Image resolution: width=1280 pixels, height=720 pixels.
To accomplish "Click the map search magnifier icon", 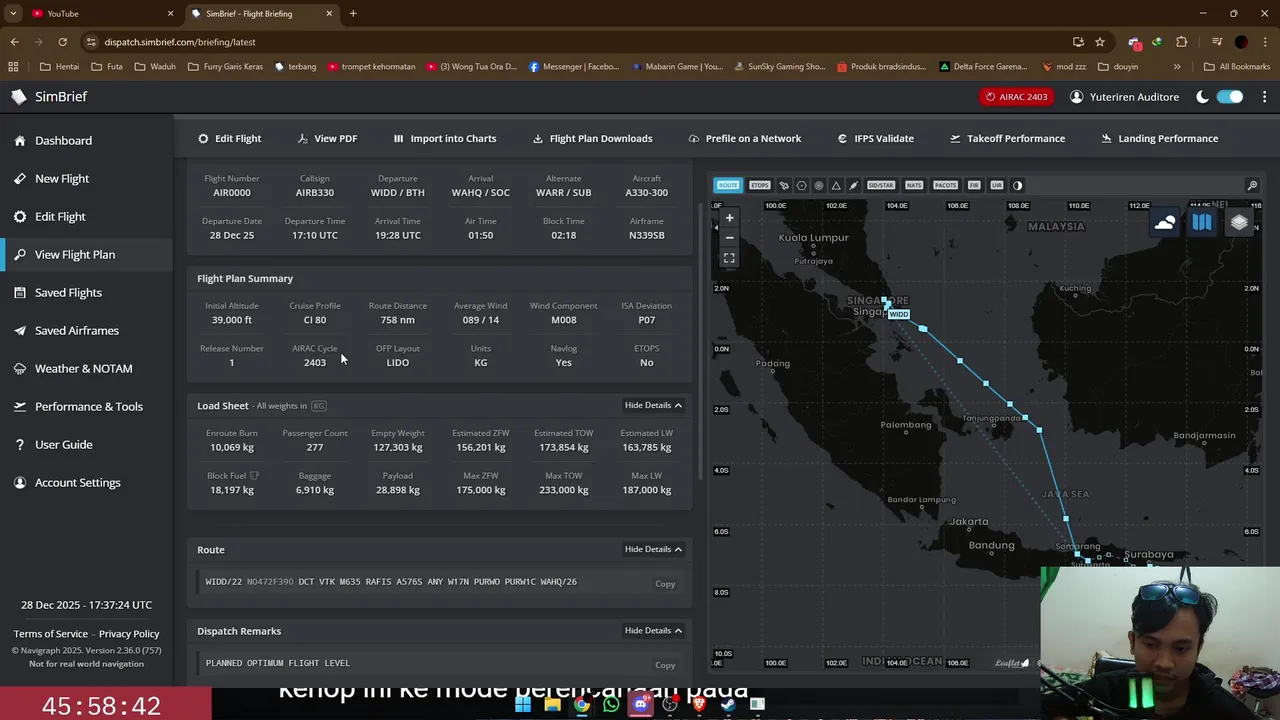I will coord(1252,185).
